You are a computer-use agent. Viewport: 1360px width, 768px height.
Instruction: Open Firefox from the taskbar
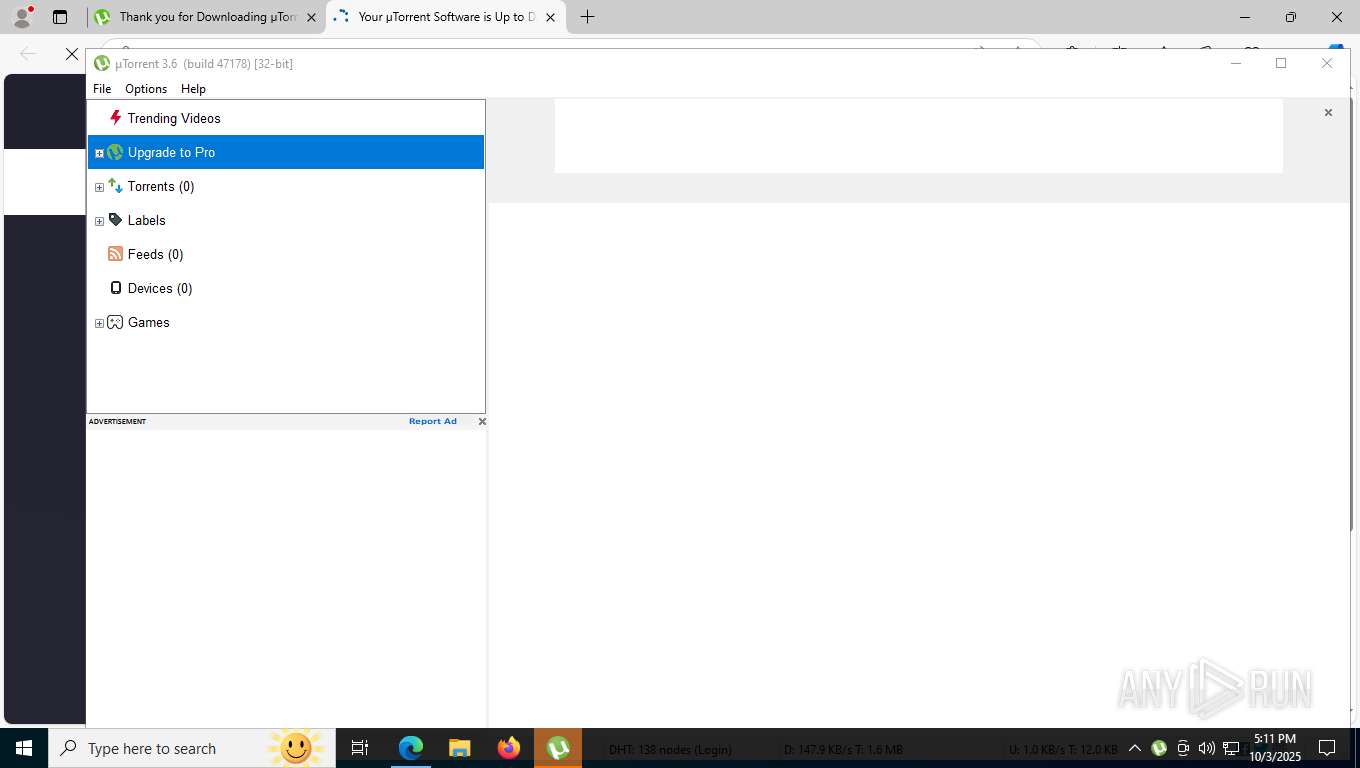[x=509, y=748]
